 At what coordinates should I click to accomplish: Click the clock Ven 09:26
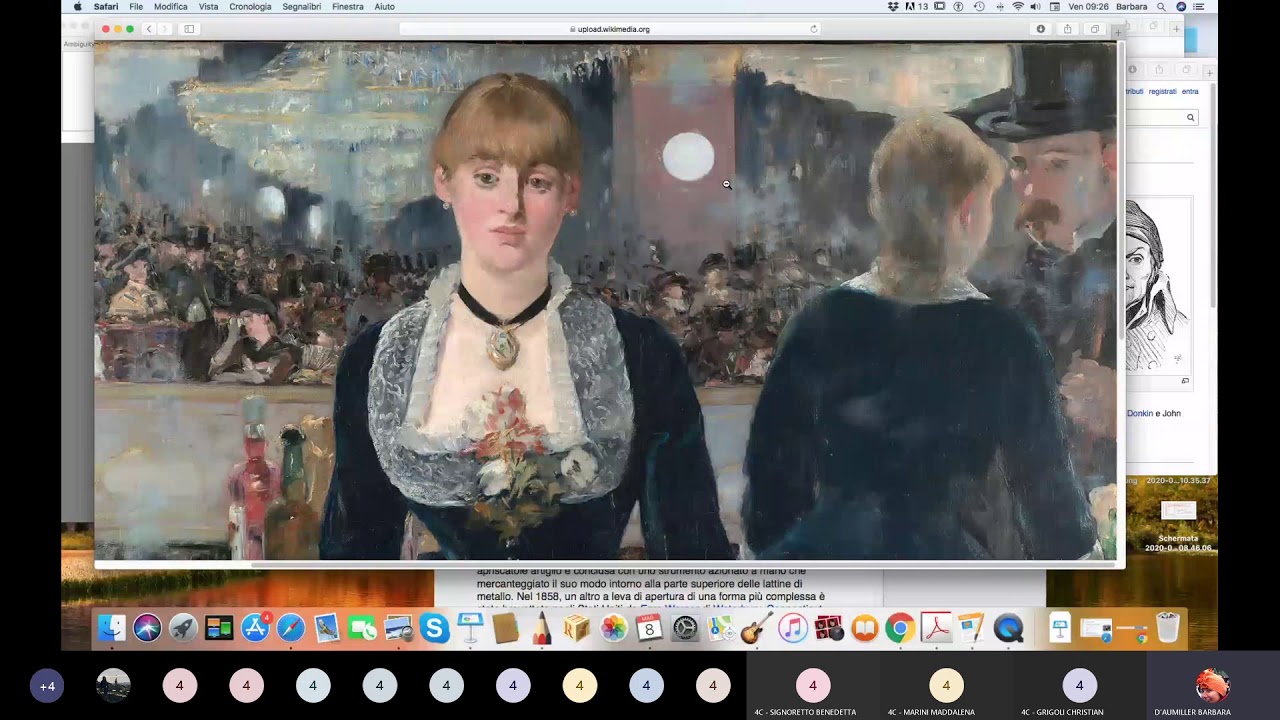(1088, 6)
